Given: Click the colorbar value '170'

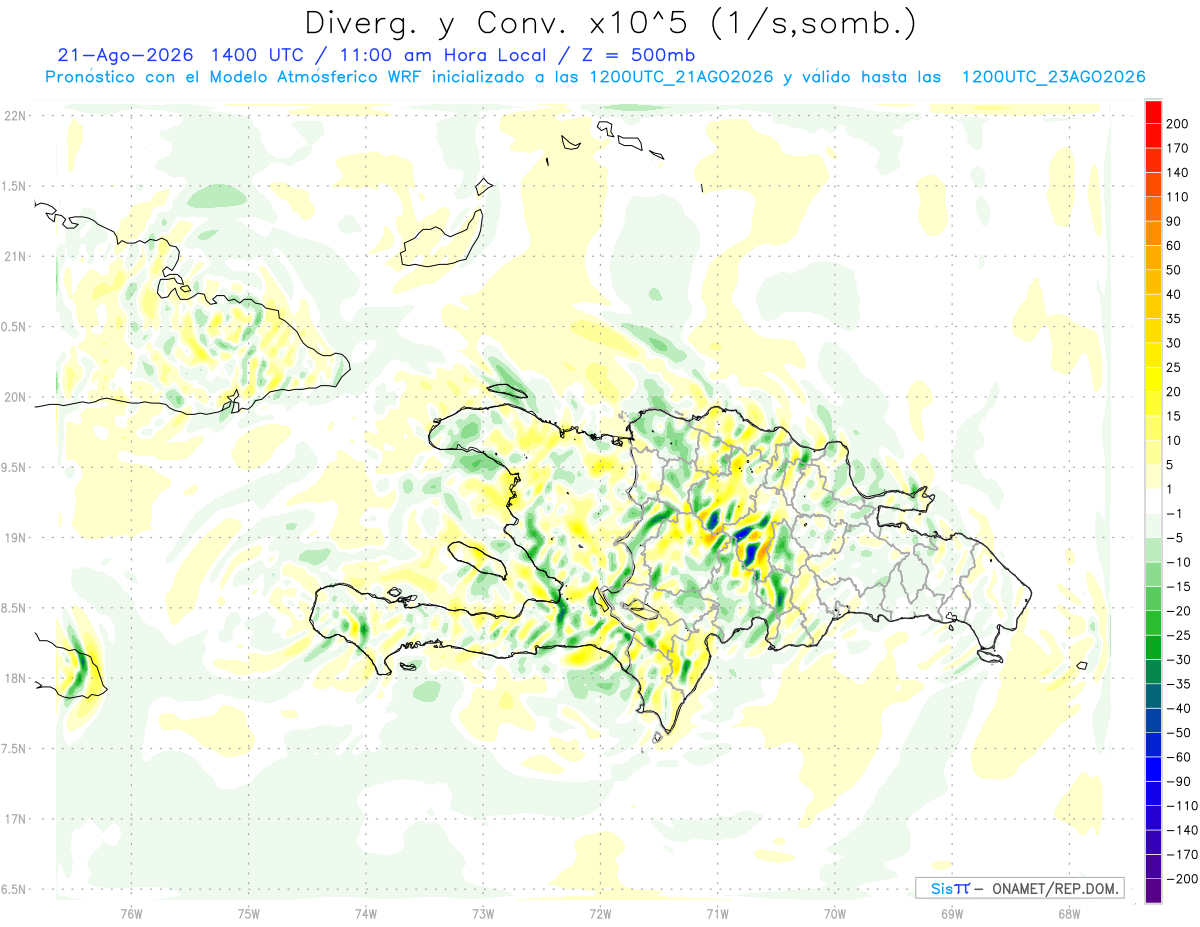Looking at the screenshot, I should pyautogui.click(x=1177, y=148).
